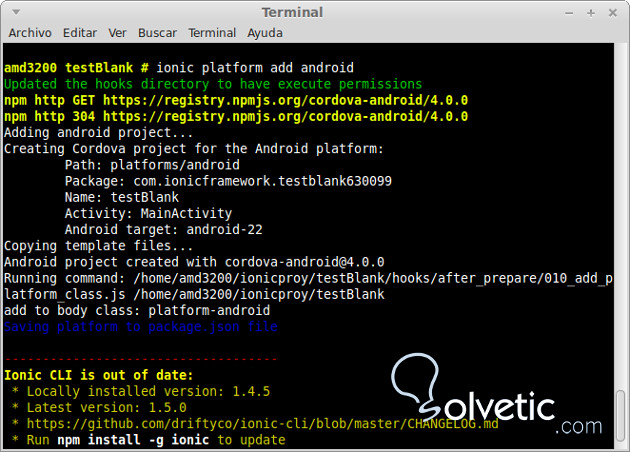The height and width of the screenshot is (452, 630).
Task: Click the 'npm install -g ionic' command text
Action: [133, 440]
